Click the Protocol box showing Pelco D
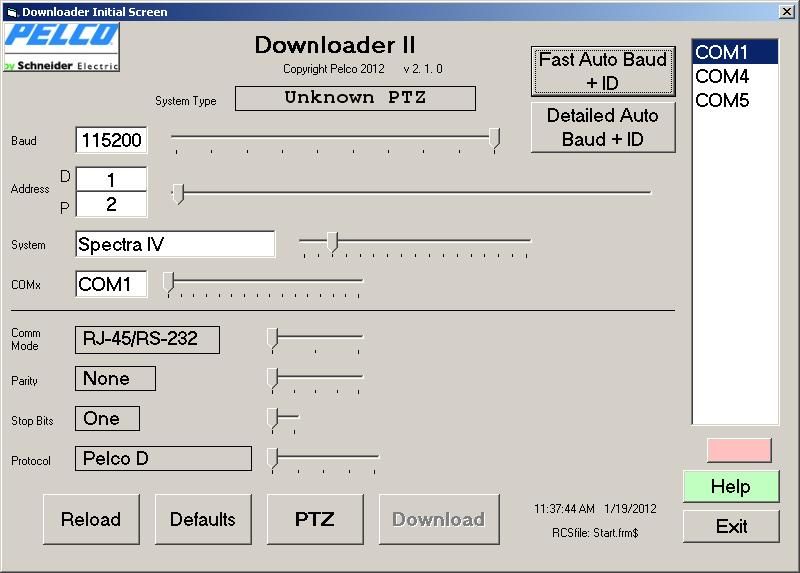 point(163,458)
